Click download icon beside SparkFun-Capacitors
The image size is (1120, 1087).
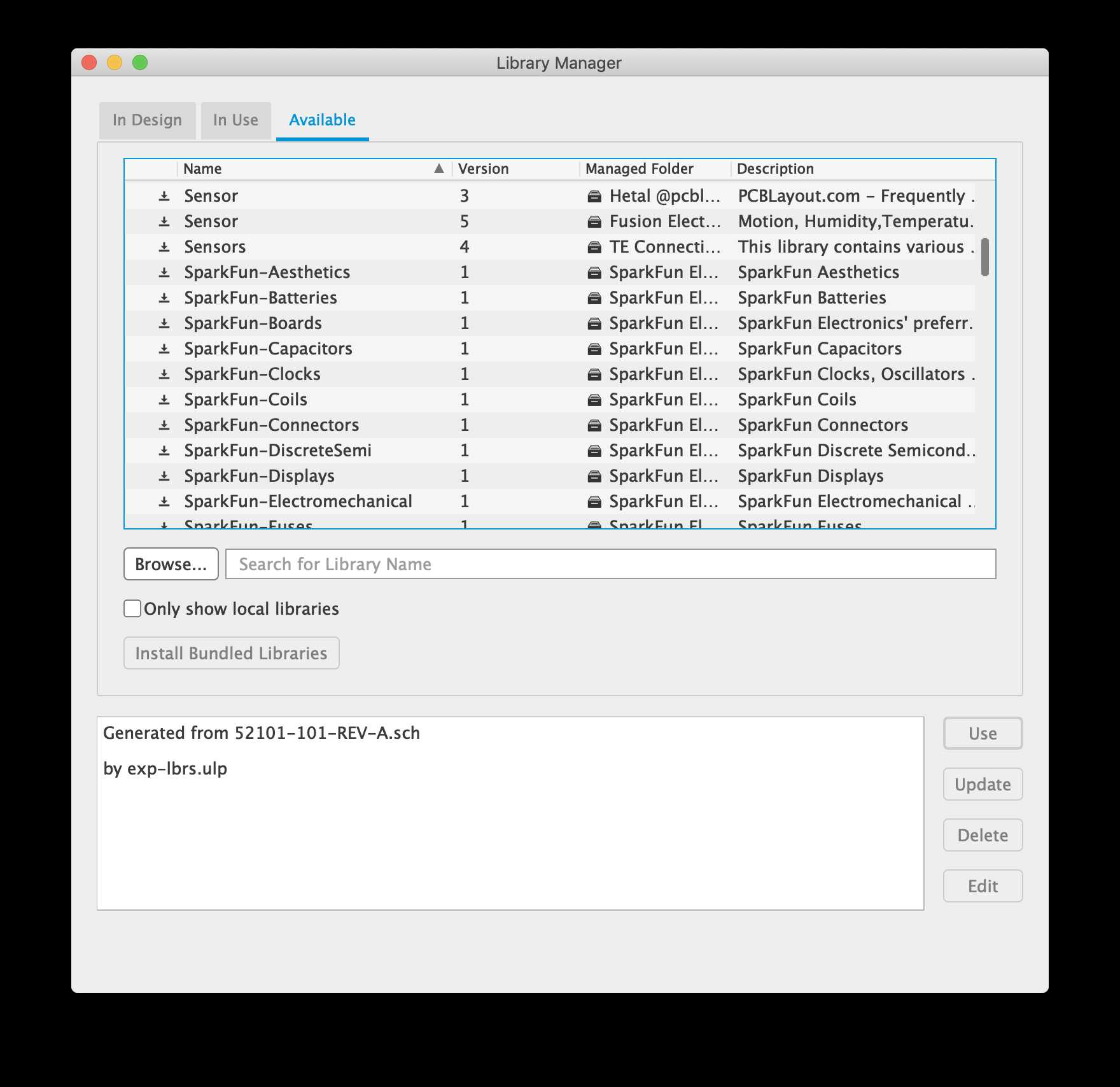tap(164, 349)
